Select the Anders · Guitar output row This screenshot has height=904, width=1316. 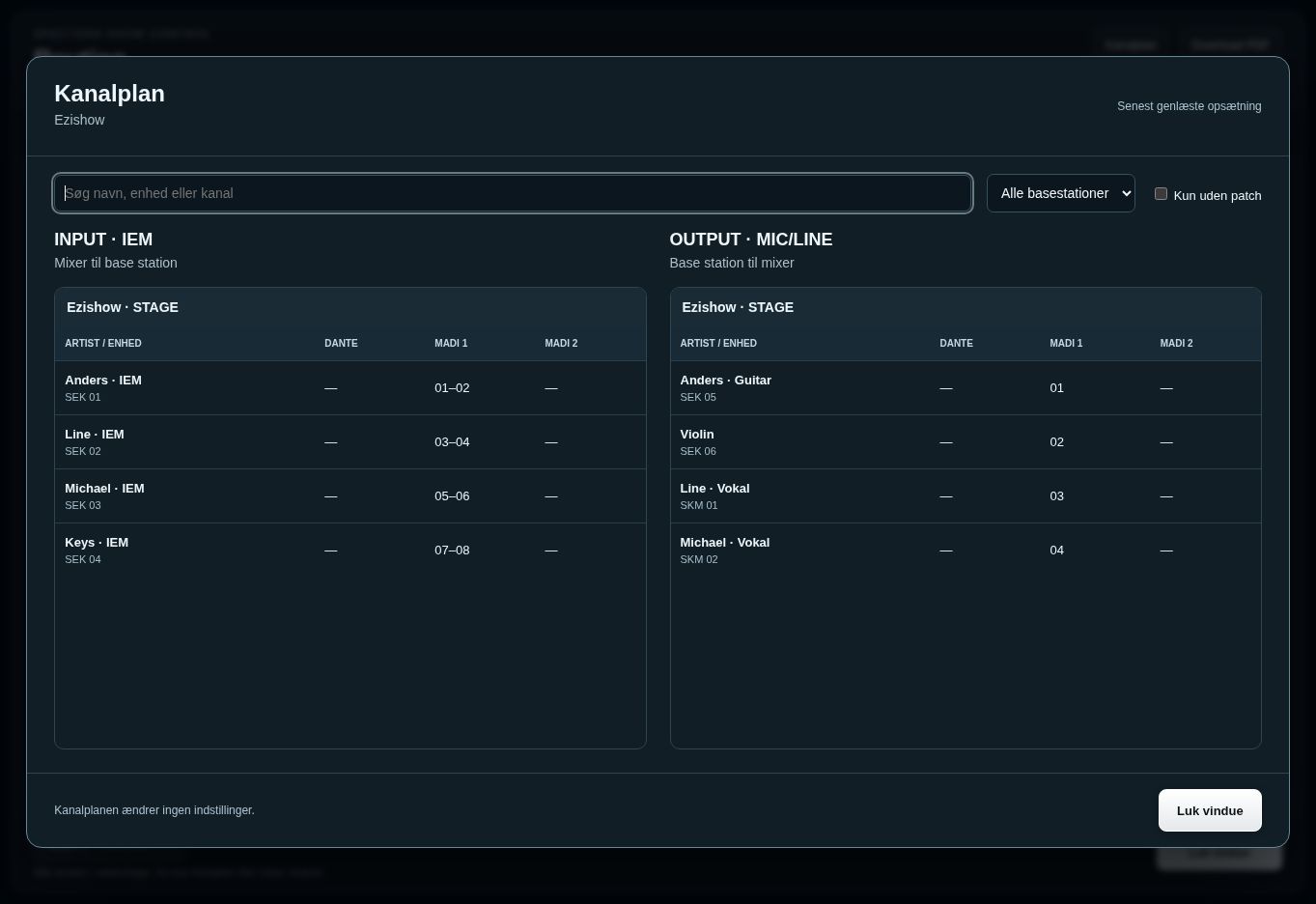(966, 388)
